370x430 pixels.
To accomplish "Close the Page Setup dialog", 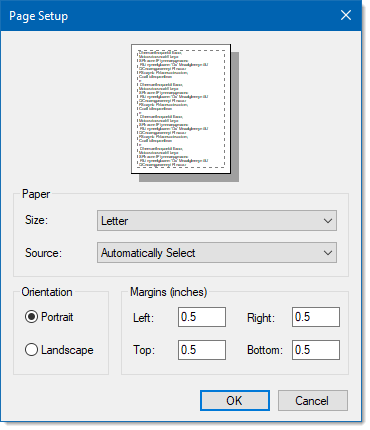I will [x=346, y=15].
